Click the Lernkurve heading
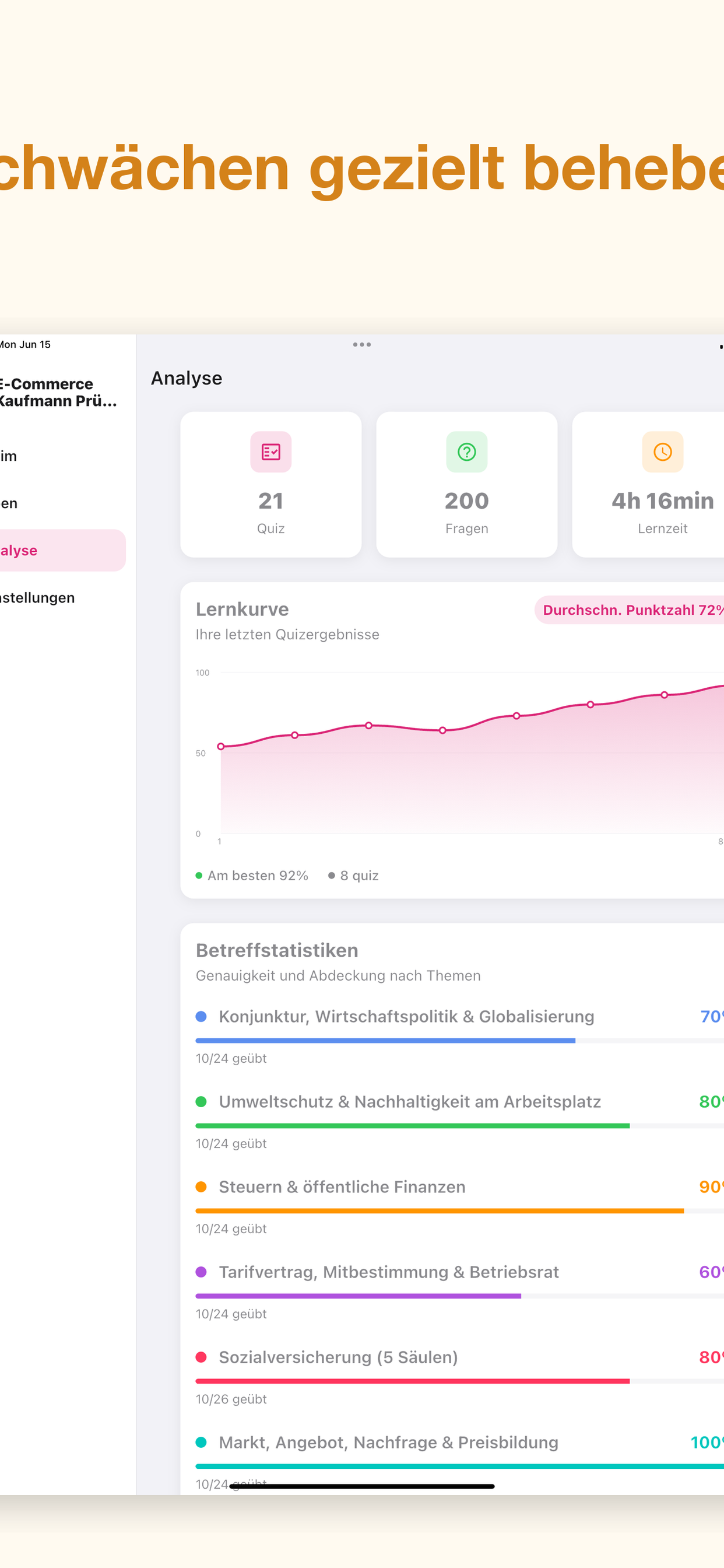The width and height of the screenshot is (724, 1568). tap(242, 610)
